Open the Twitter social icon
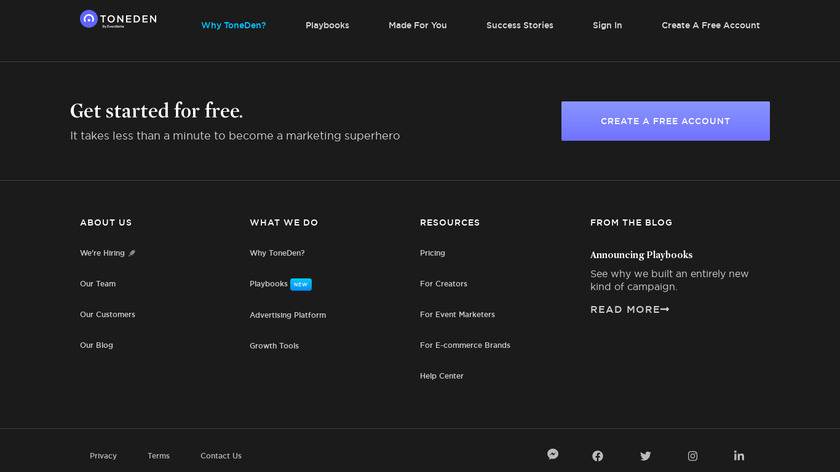The image size is (840, 472). point(646,456)
